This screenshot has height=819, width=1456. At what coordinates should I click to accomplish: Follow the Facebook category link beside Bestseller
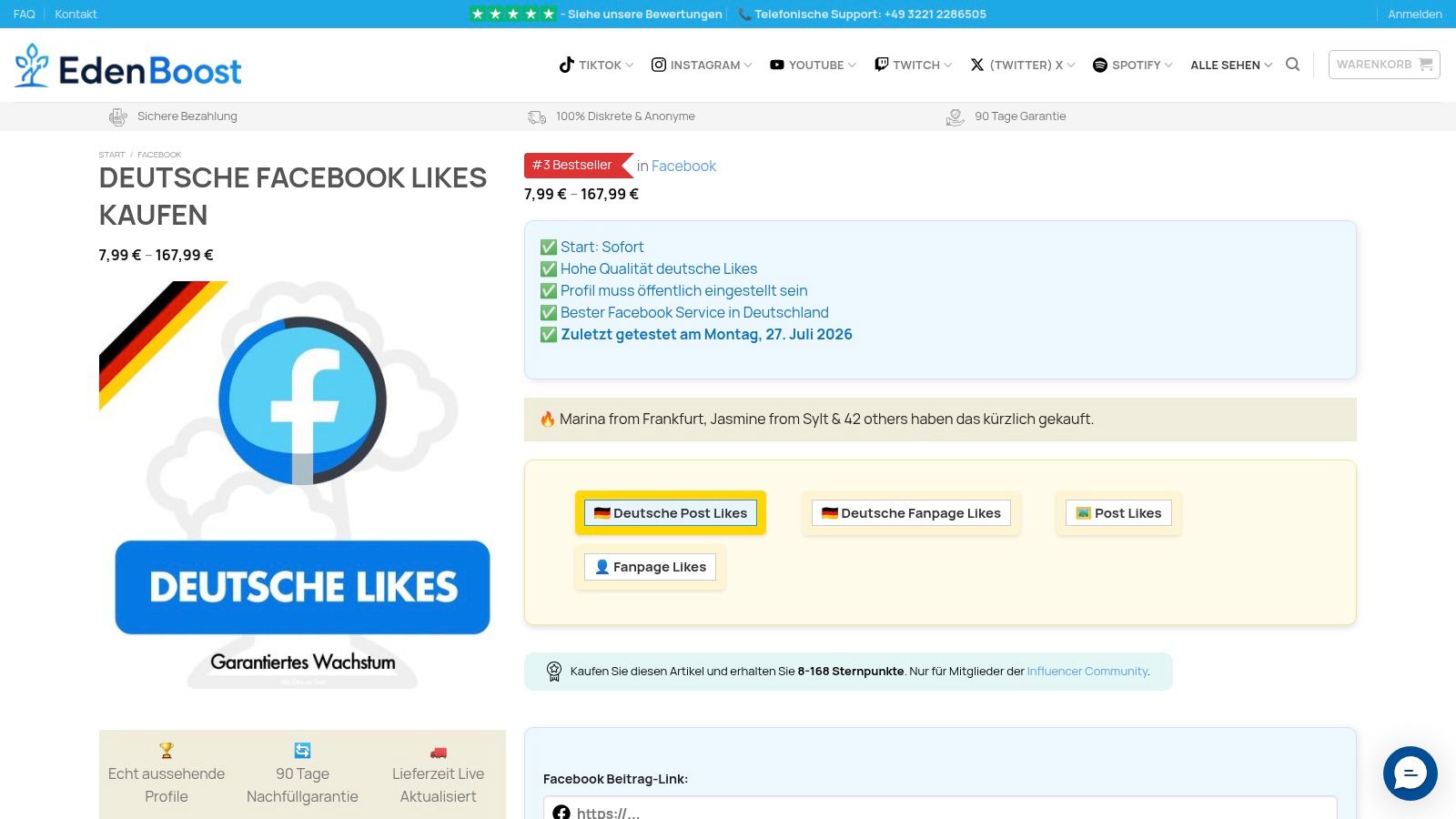[683, 166]
